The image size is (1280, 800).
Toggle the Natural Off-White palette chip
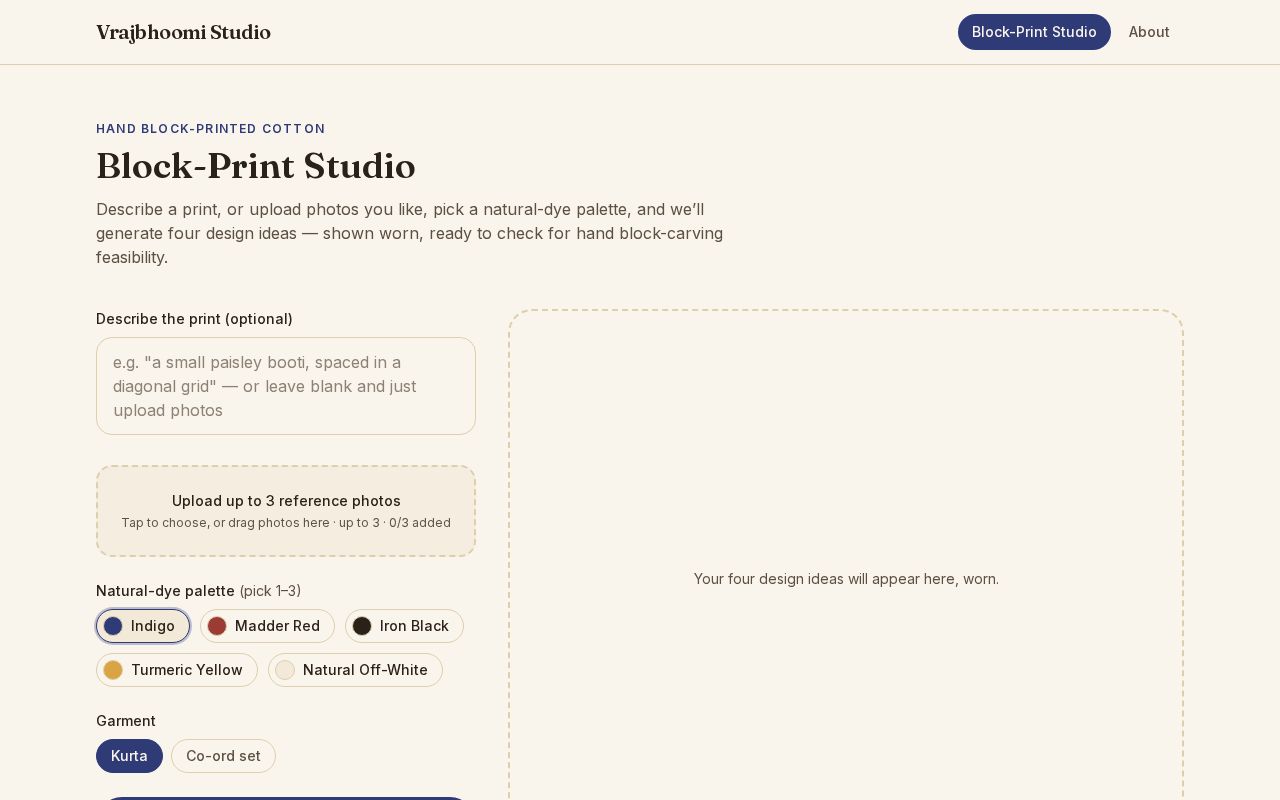click(355, 670)
